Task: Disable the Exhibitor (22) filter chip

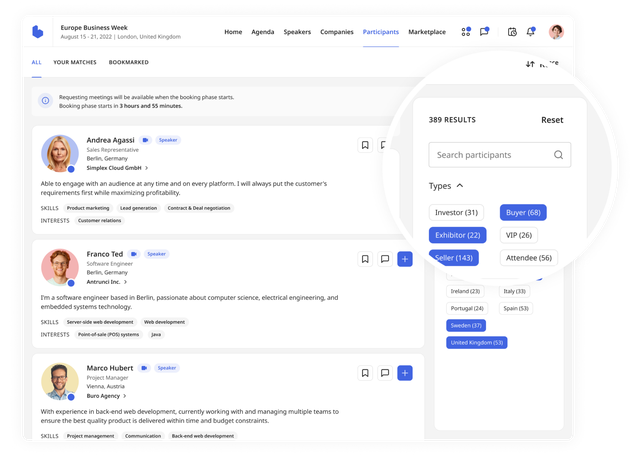Action: click(x=457, y=235)
